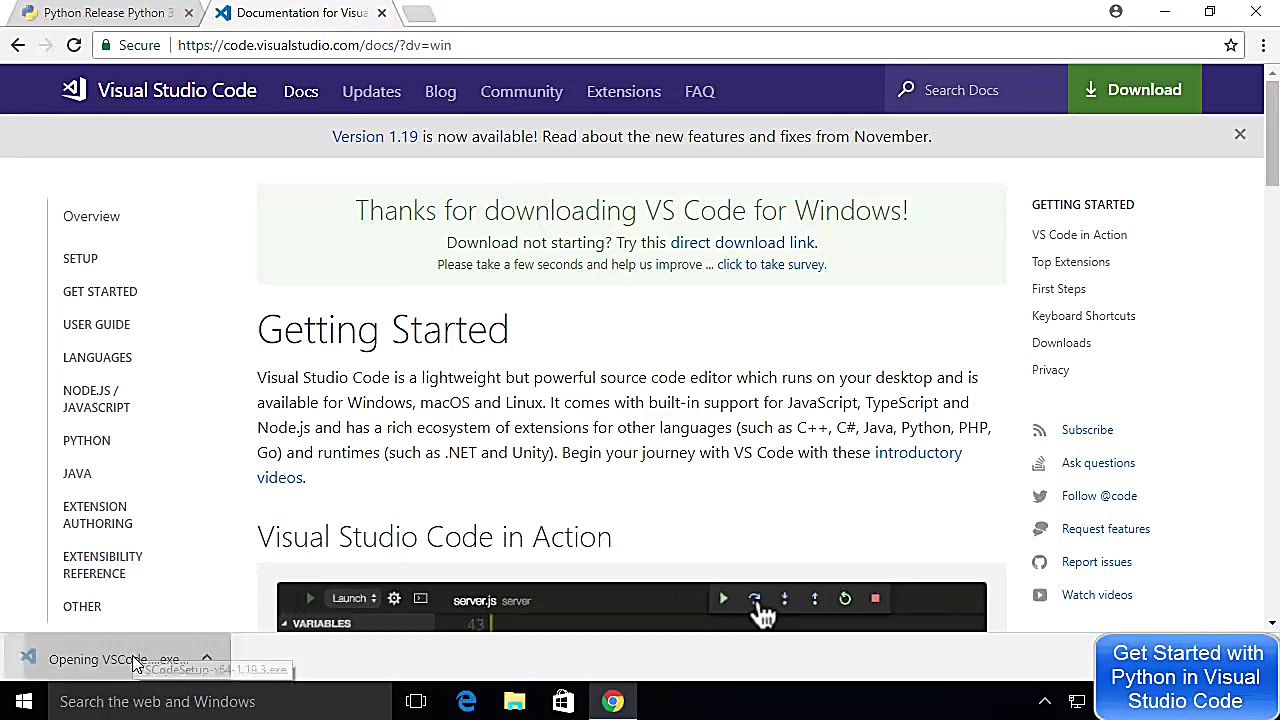Click the Chrome user profile icon
Screen dimensions: 1280x720
coord(1116,12)
